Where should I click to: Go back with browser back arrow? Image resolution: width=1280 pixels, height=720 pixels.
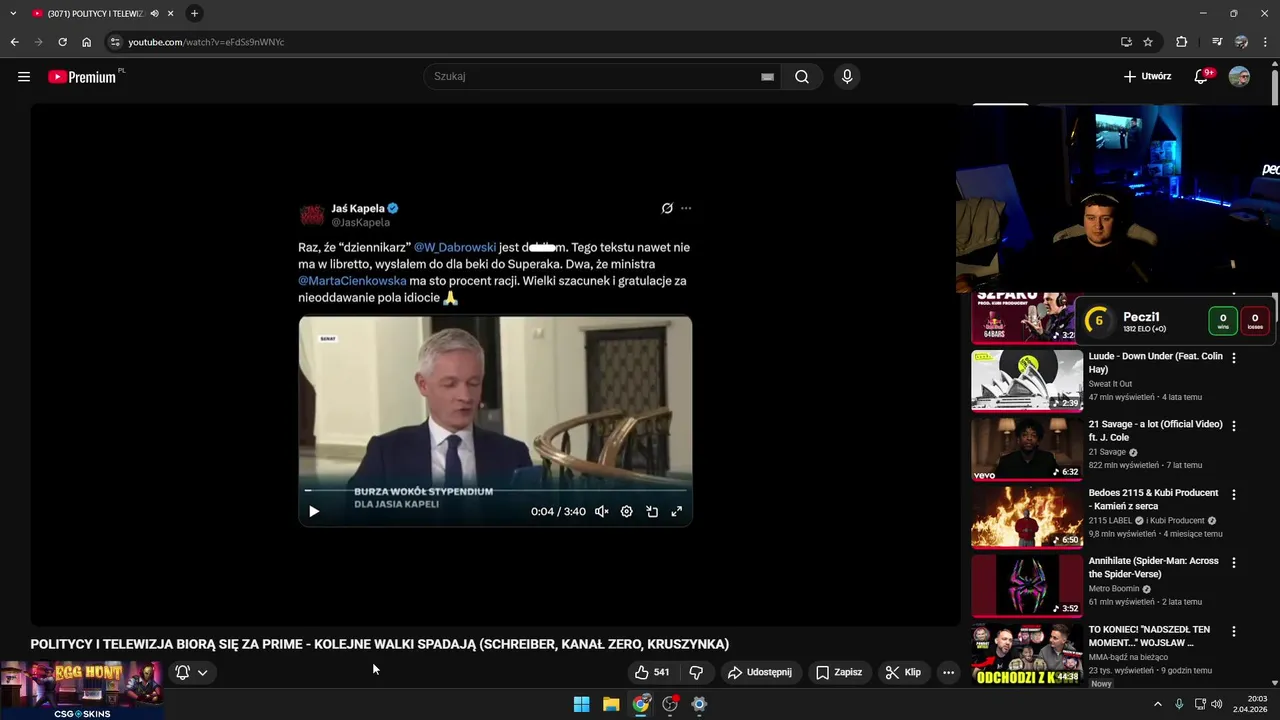(14, 42)
